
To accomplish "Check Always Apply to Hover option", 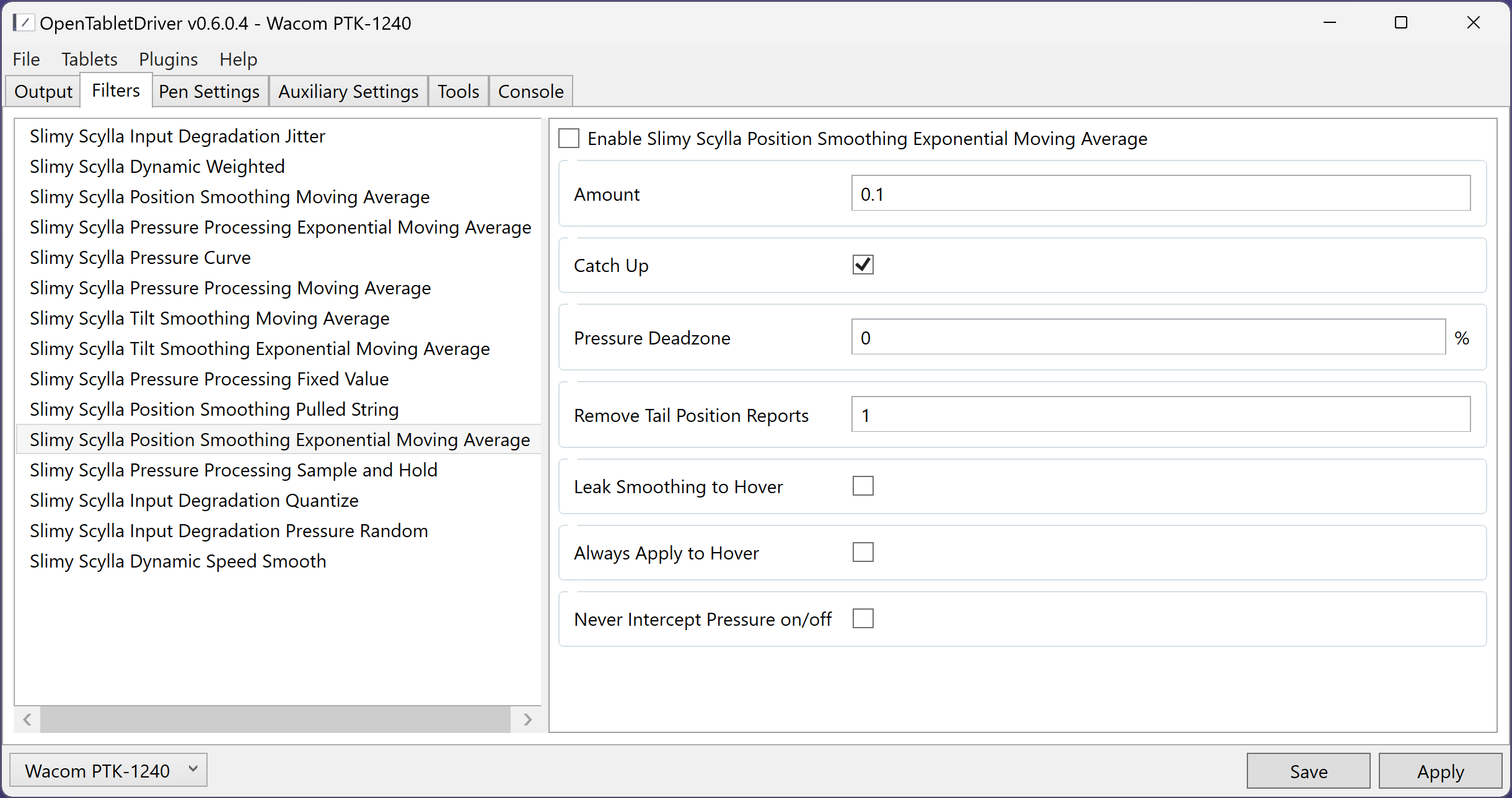I will (863, 553).
